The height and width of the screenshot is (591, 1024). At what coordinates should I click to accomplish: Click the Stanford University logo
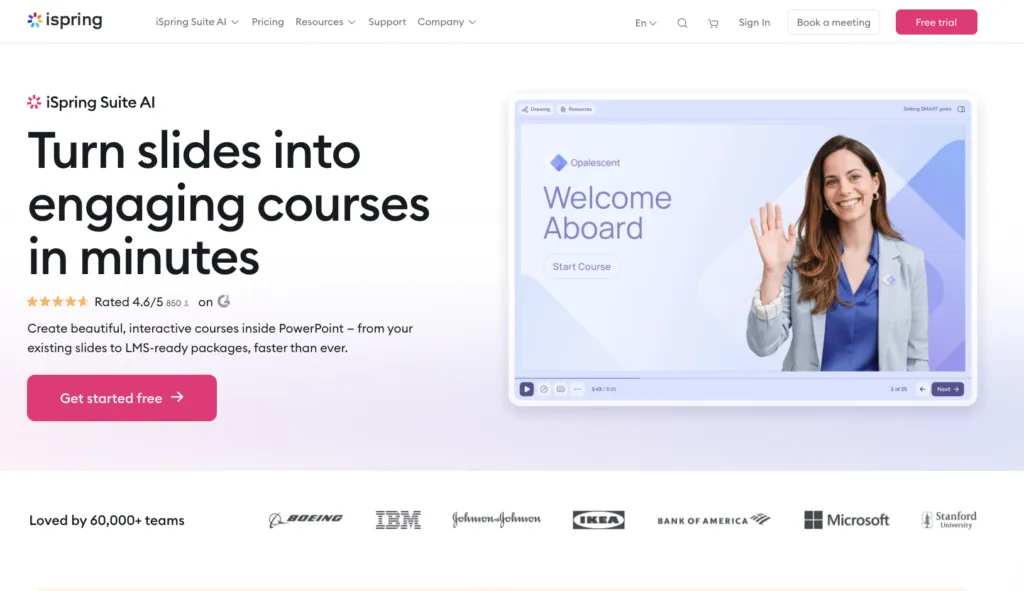[x=949, y=520]
